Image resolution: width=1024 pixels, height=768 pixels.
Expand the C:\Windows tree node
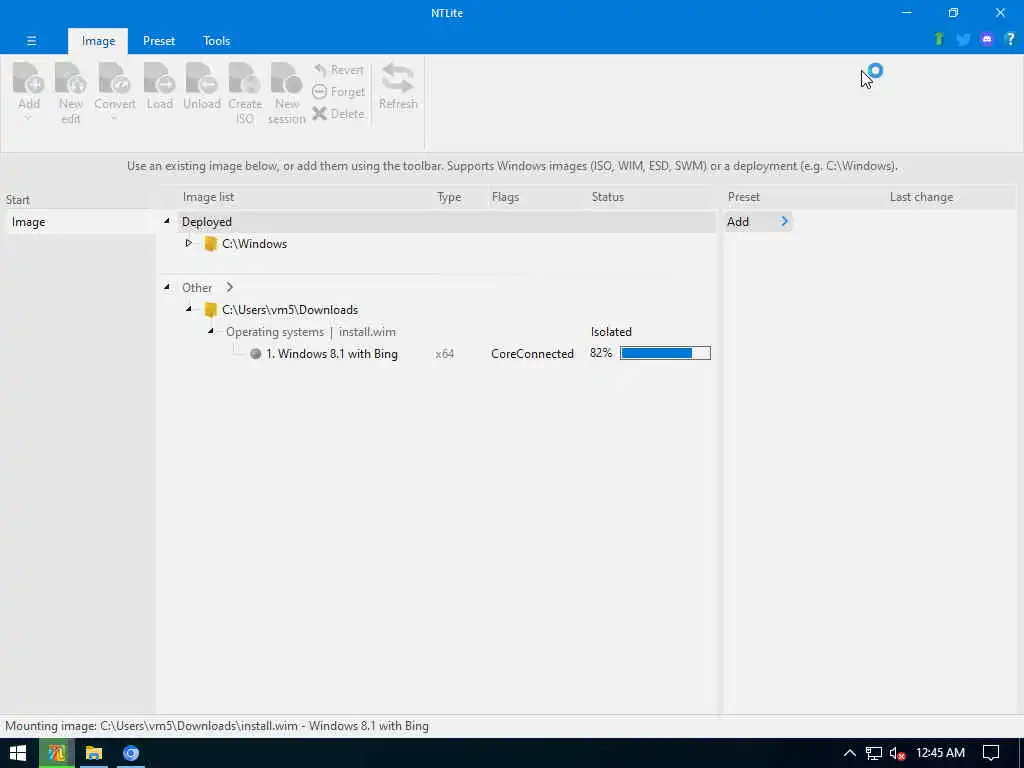coord(189,243)
